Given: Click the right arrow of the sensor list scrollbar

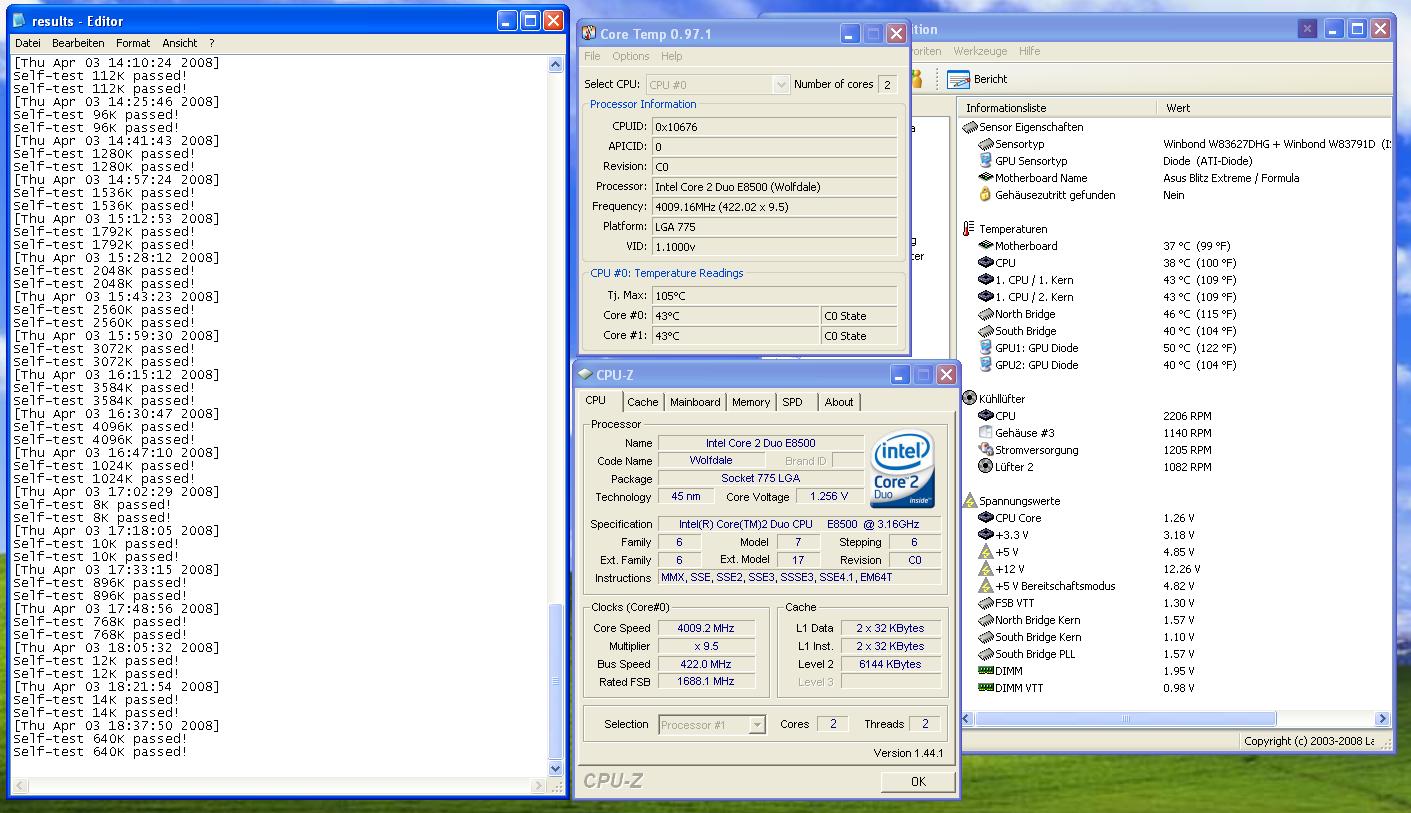Looking at the screenshot, I should pyautogui.click(x=1383, y=719).
